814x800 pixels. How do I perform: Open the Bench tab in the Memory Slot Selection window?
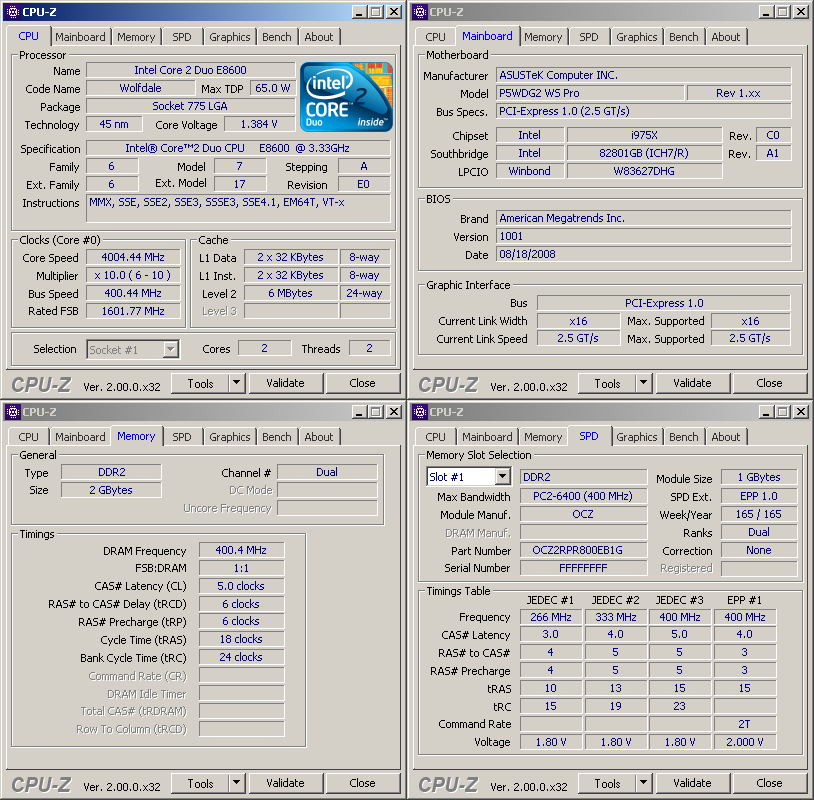click(x=684, y=437)
